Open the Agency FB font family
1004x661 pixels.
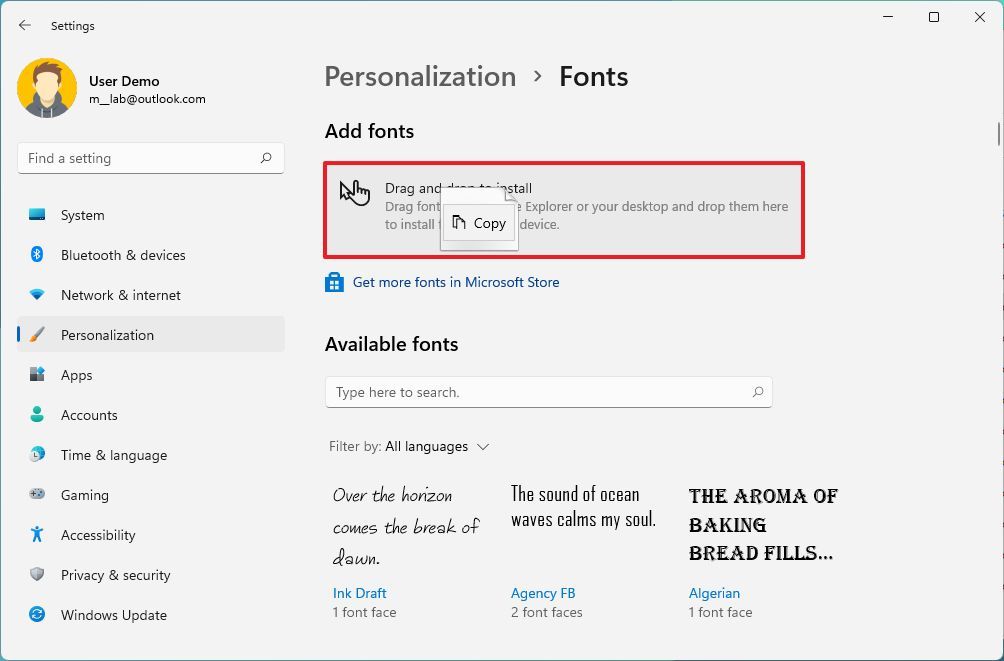pyautogui.click(x=543, y=593)
